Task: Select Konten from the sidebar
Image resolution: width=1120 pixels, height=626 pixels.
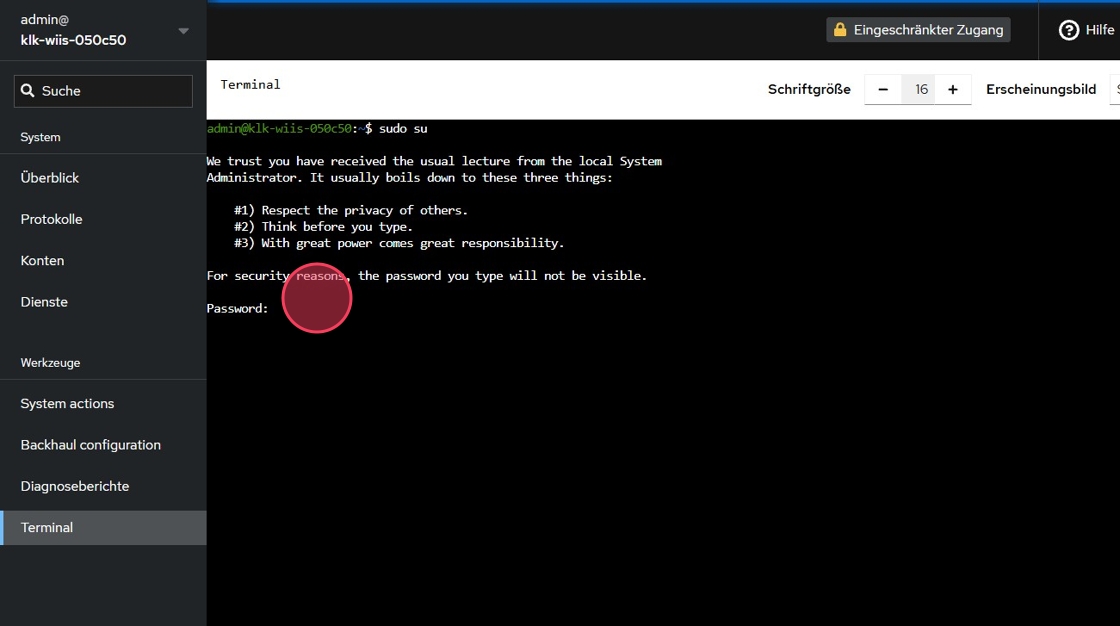Action: coord(43,261)
